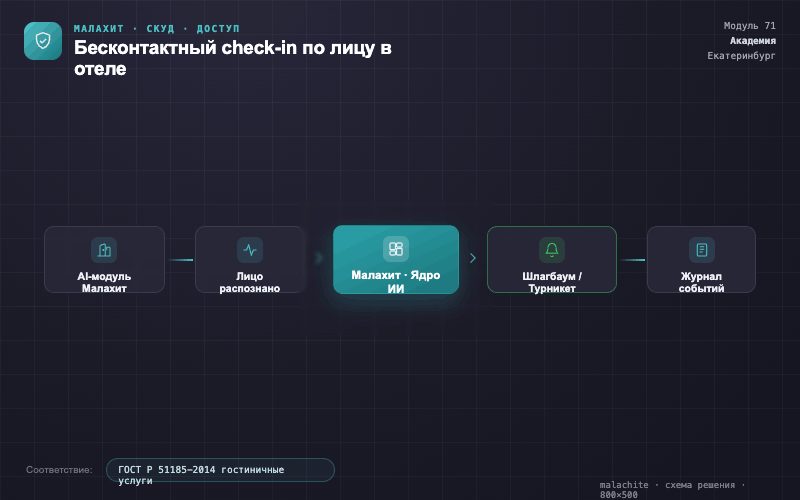Click the Академия text
Image resolution: width=800 pixels, height=500 pixels.
point(753,40)
